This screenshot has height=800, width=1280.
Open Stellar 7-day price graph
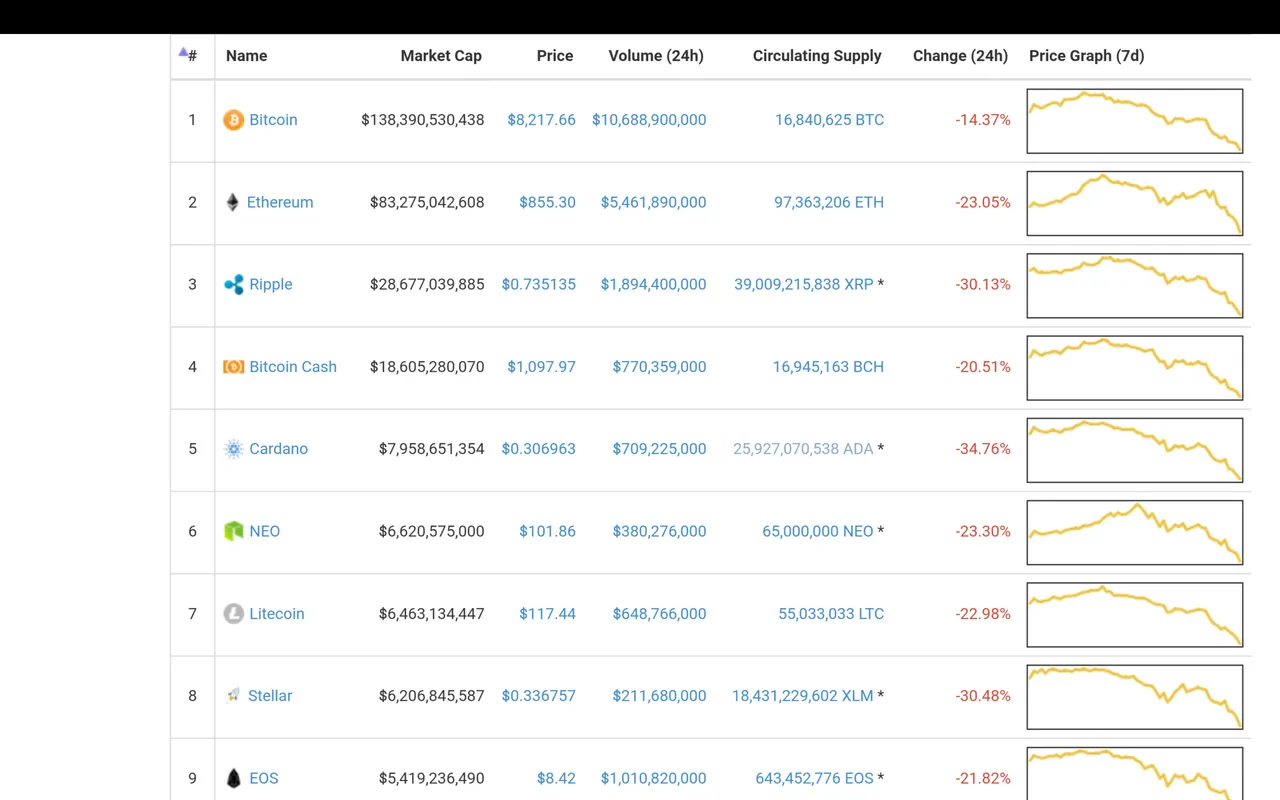(x=1135, y=697)
